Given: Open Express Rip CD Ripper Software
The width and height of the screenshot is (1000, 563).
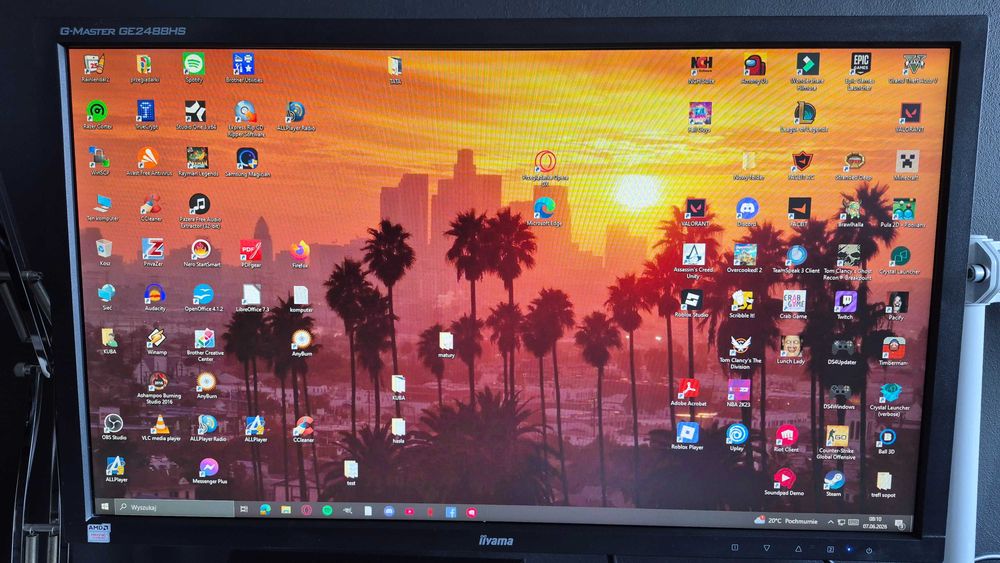Looking at the screenshot, I should (246, 119).
